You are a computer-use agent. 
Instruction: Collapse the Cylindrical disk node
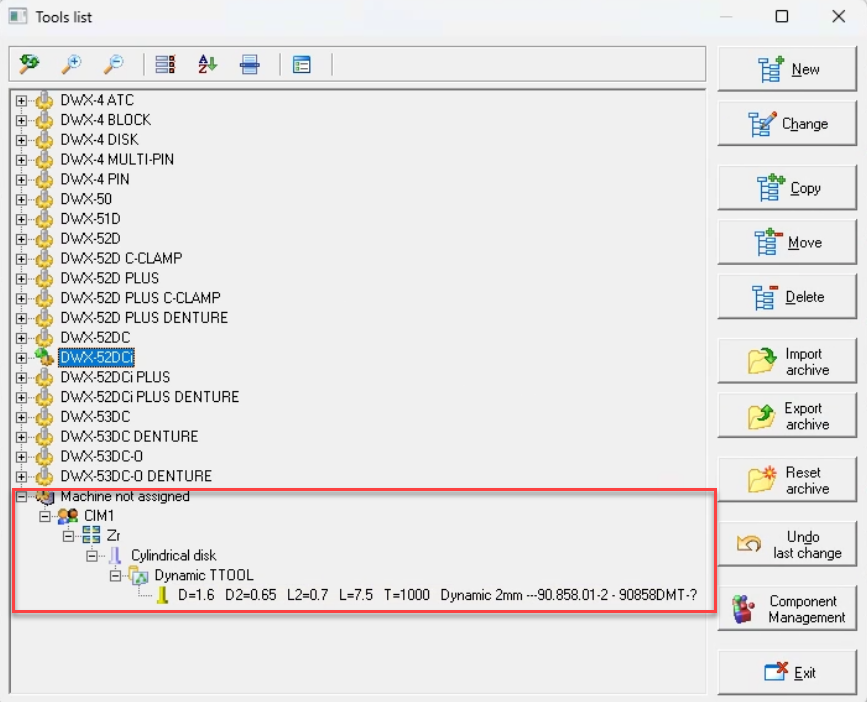coord(92,556)
